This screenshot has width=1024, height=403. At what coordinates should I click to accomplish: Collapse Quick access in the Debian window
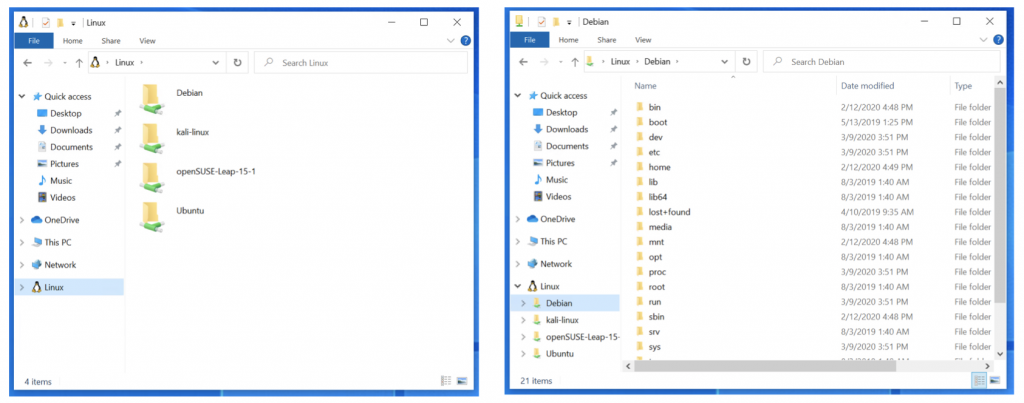pyautogui.click(x=518, y=95)
